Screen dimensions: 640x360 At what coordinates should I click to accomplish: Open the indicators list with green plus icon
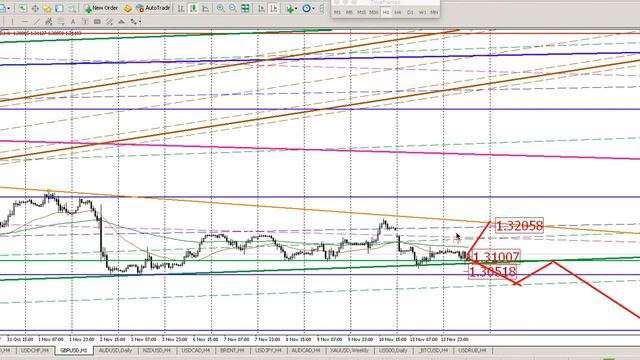[289, 9]
